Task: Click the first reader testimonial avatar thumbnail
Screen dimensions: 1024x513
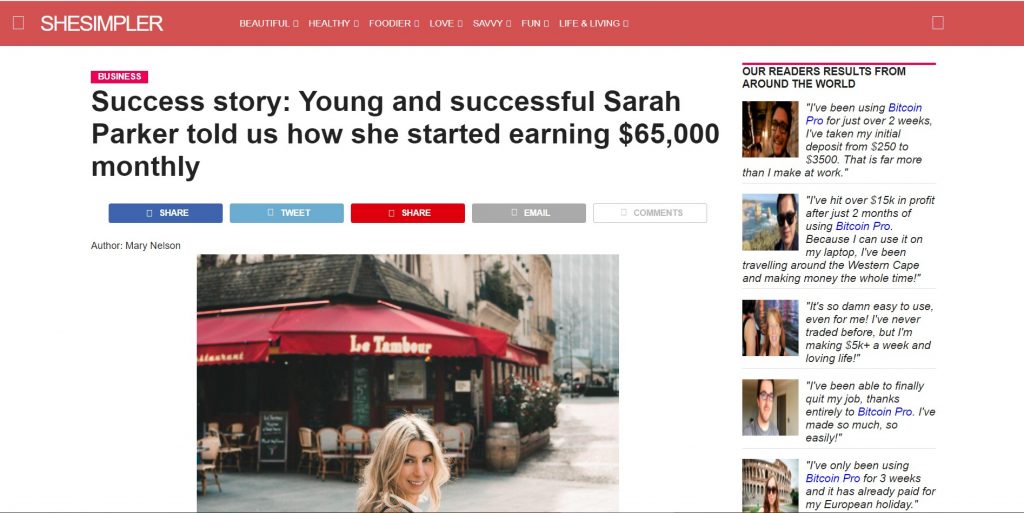Action: [x=770, y=129]
